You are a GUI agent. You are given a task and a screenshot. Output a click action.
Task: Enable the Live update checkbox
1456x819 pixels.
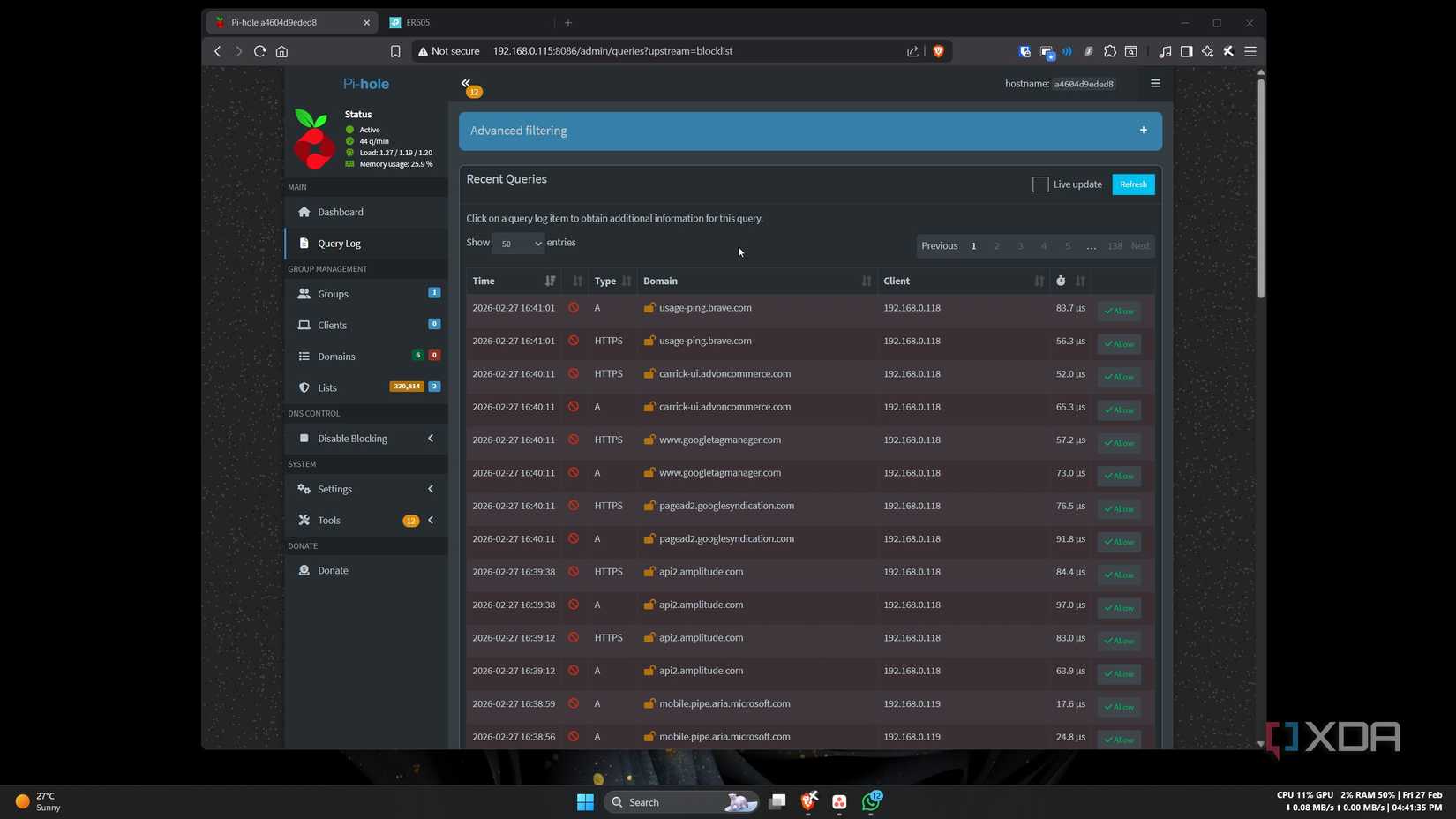pos(1040,184)
